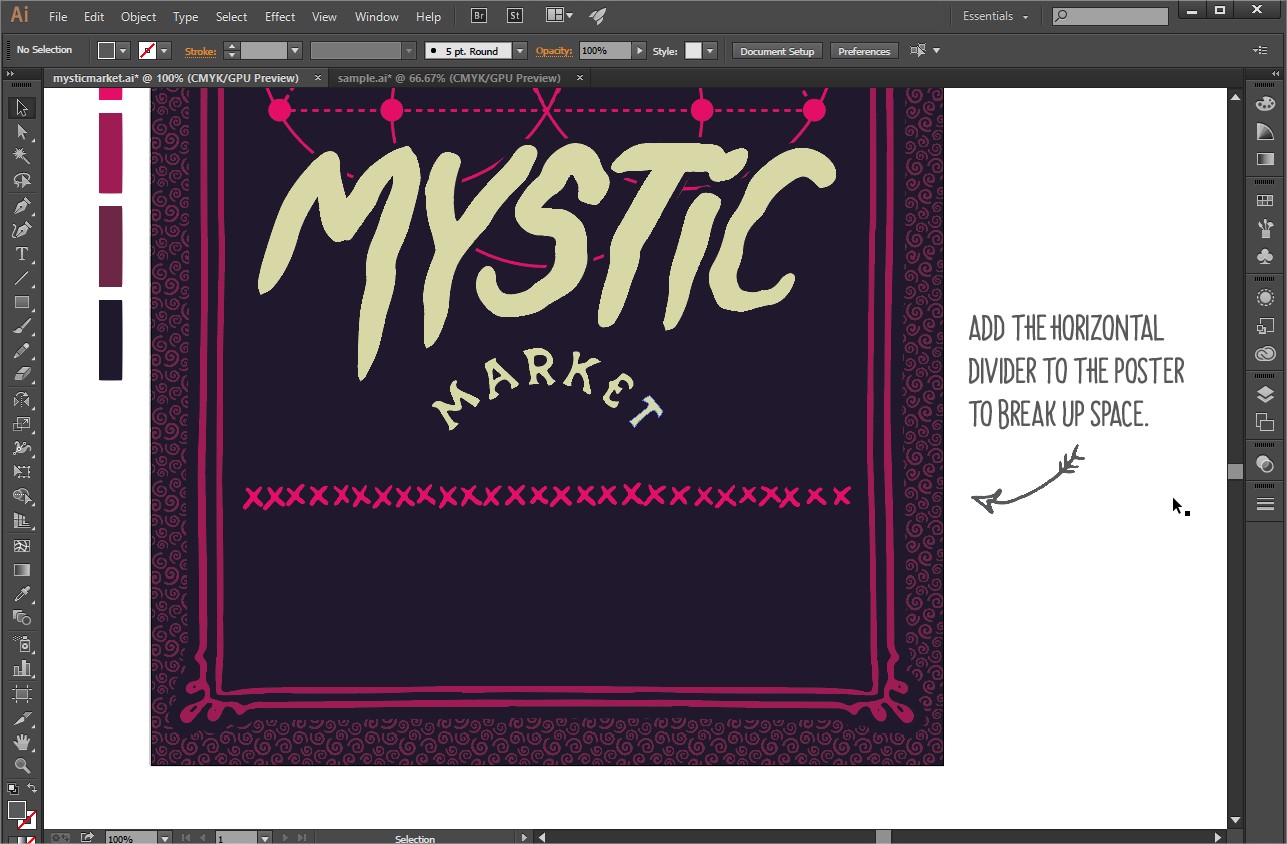
Task: Open the Essentials workspace switcher
Action: pos(995,16)
